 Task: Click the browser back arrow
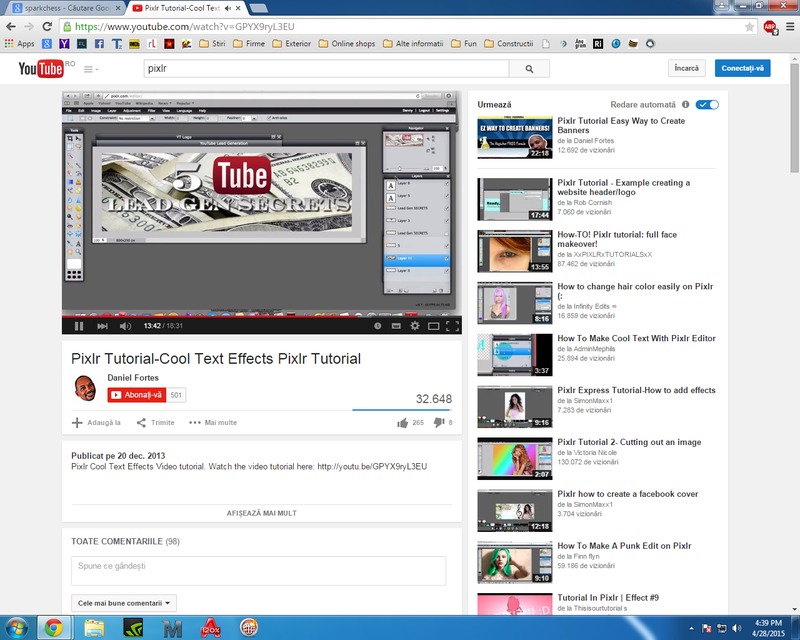11,27
